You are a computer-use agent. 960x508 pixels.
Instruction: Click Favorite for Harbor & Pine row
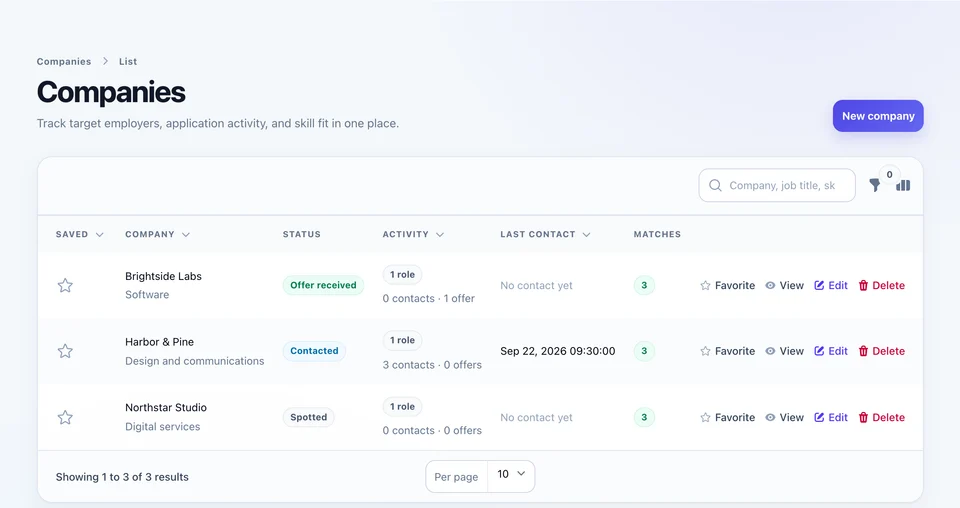click(727, 351)
